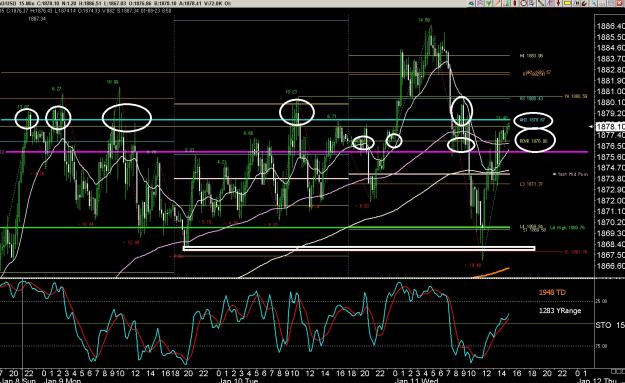Select the diagonal line drawing tool

(541, 3)
